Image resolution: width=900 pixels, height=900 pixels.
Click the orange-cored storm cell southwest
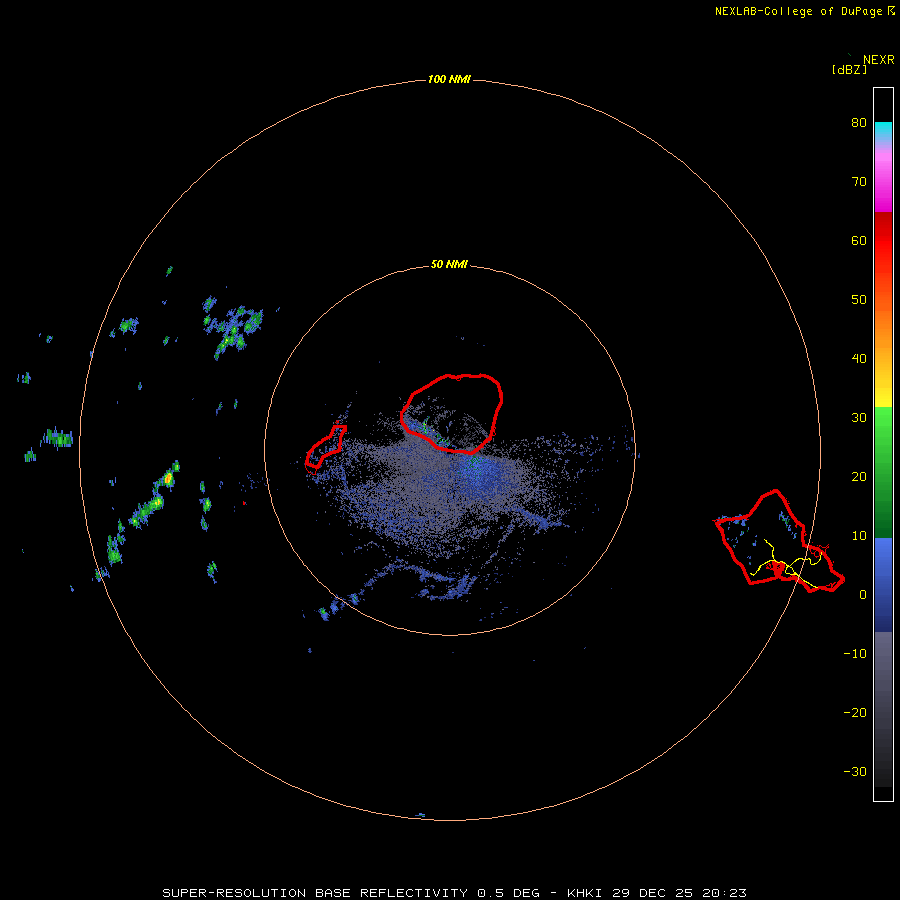click(168, 478)
